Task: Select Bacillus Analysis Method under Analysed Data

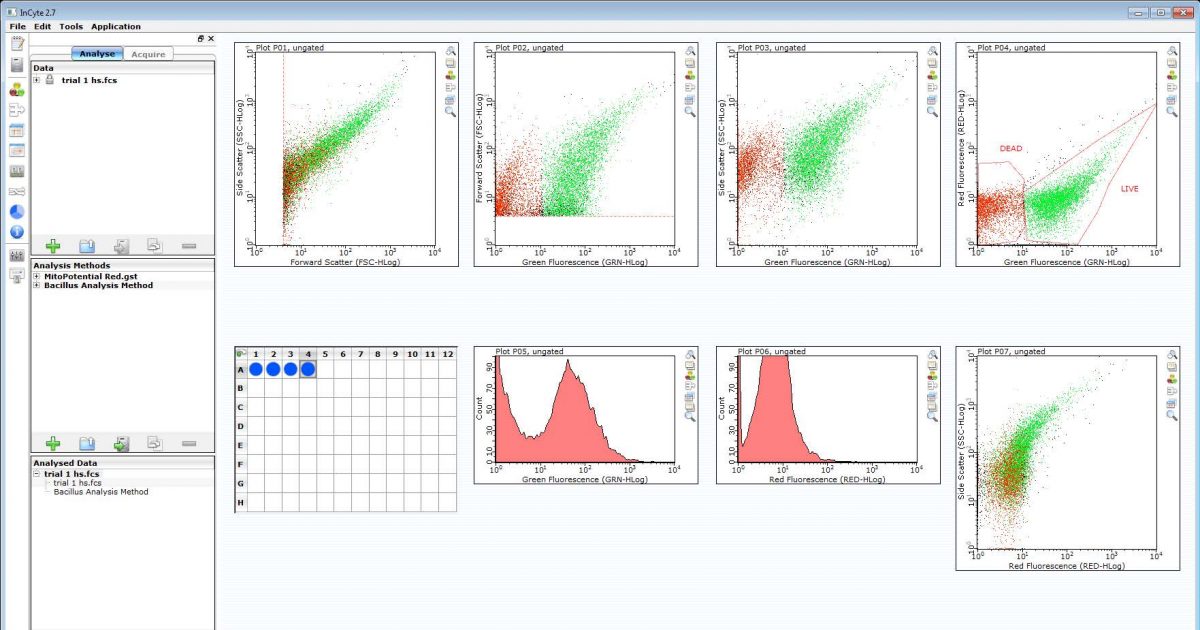Action: (103, 491)
